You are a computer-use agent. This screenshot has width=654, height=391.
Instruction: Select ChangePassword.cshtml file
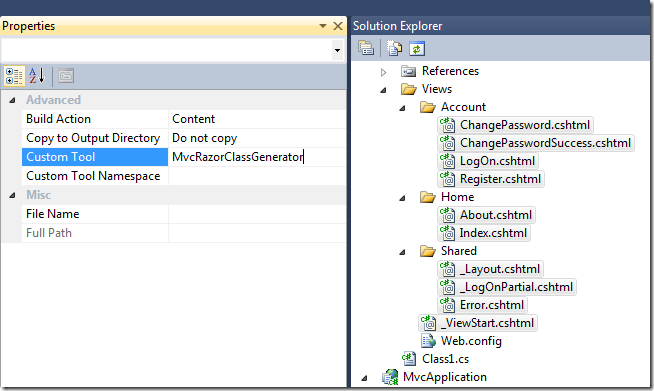pos(525,125)
